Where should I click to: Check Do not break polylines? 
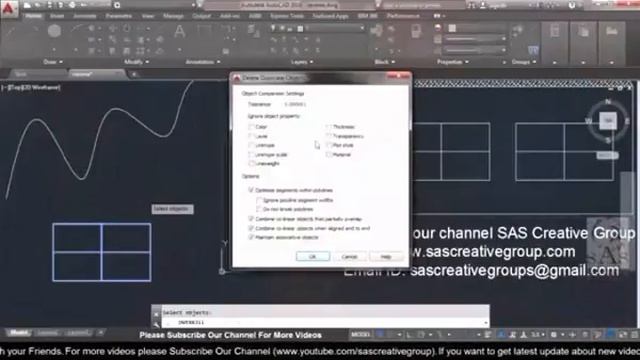click(259, 209)
